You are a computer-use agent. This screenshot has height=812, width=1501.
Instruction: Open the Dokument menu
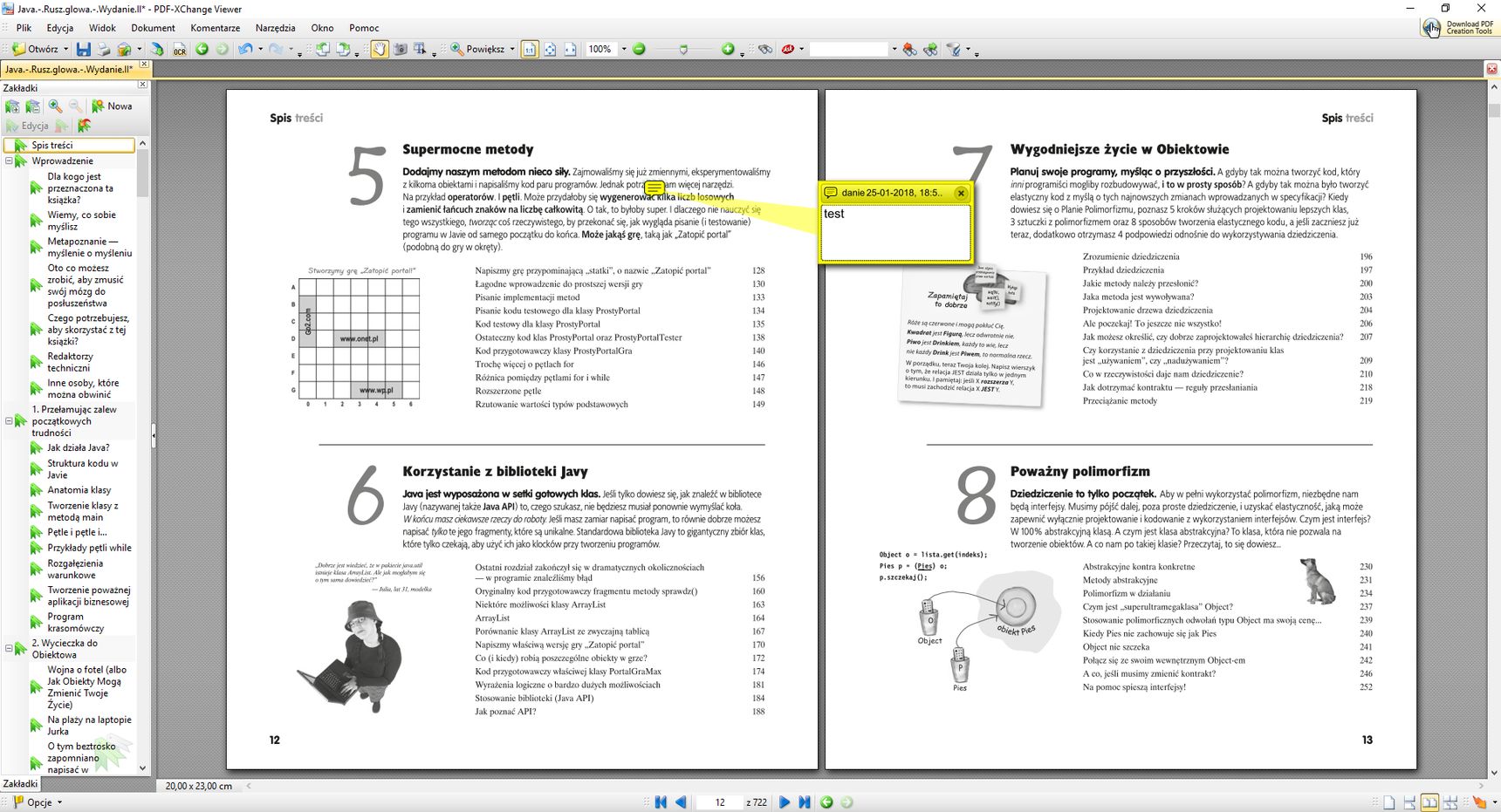point(153,28)
